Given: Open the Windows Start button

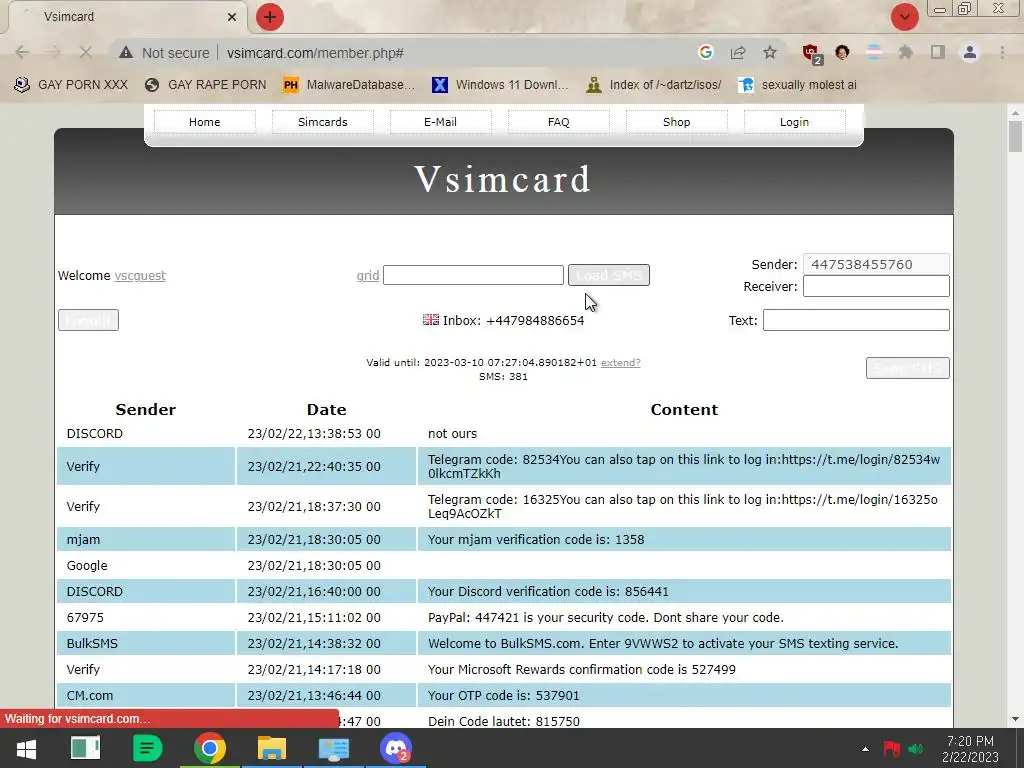Looking at the screenshot, I should tap(26, 748).
